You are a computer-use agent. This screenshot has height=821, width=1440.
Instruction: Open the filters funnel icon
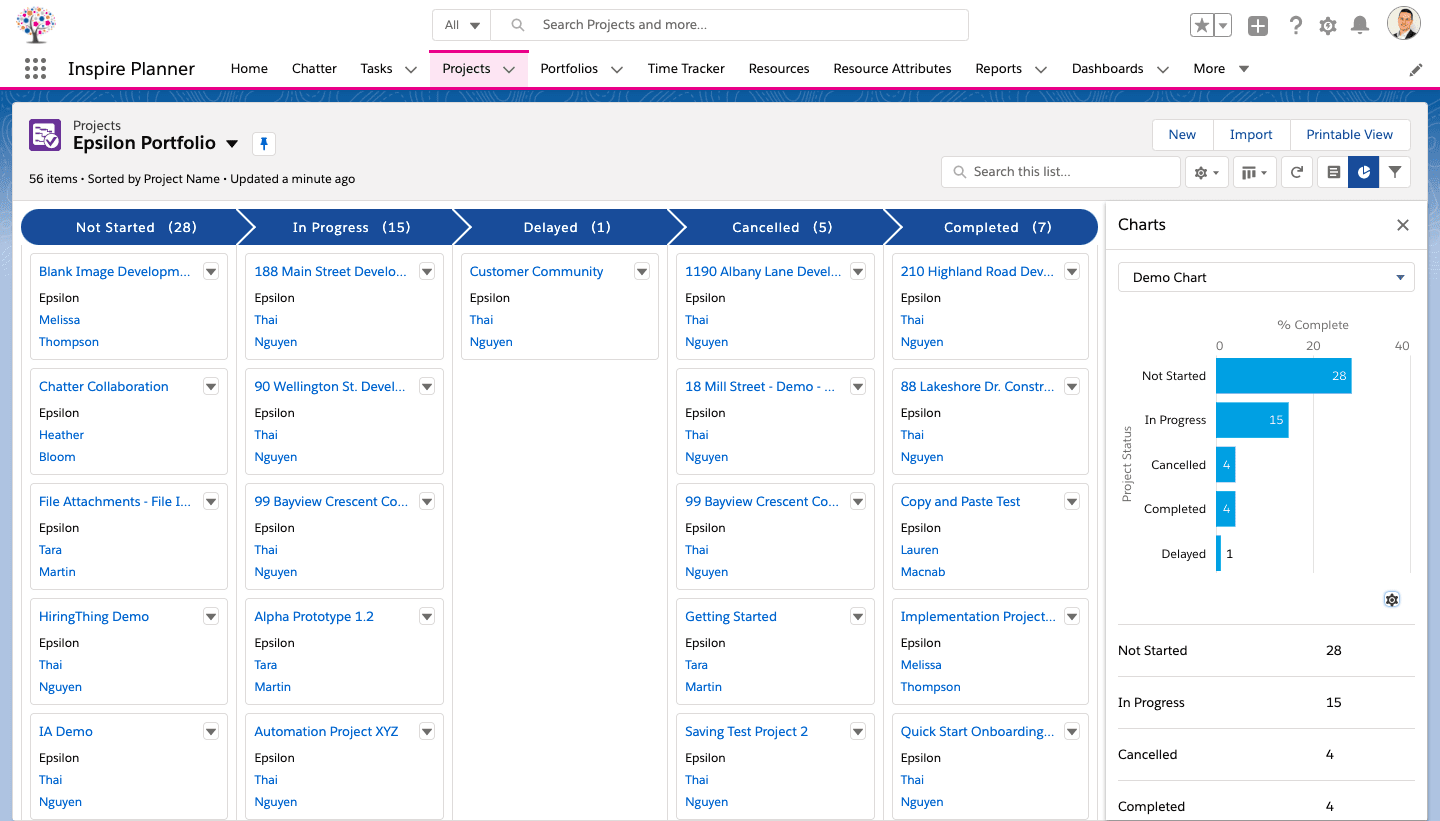point(1395,172)
